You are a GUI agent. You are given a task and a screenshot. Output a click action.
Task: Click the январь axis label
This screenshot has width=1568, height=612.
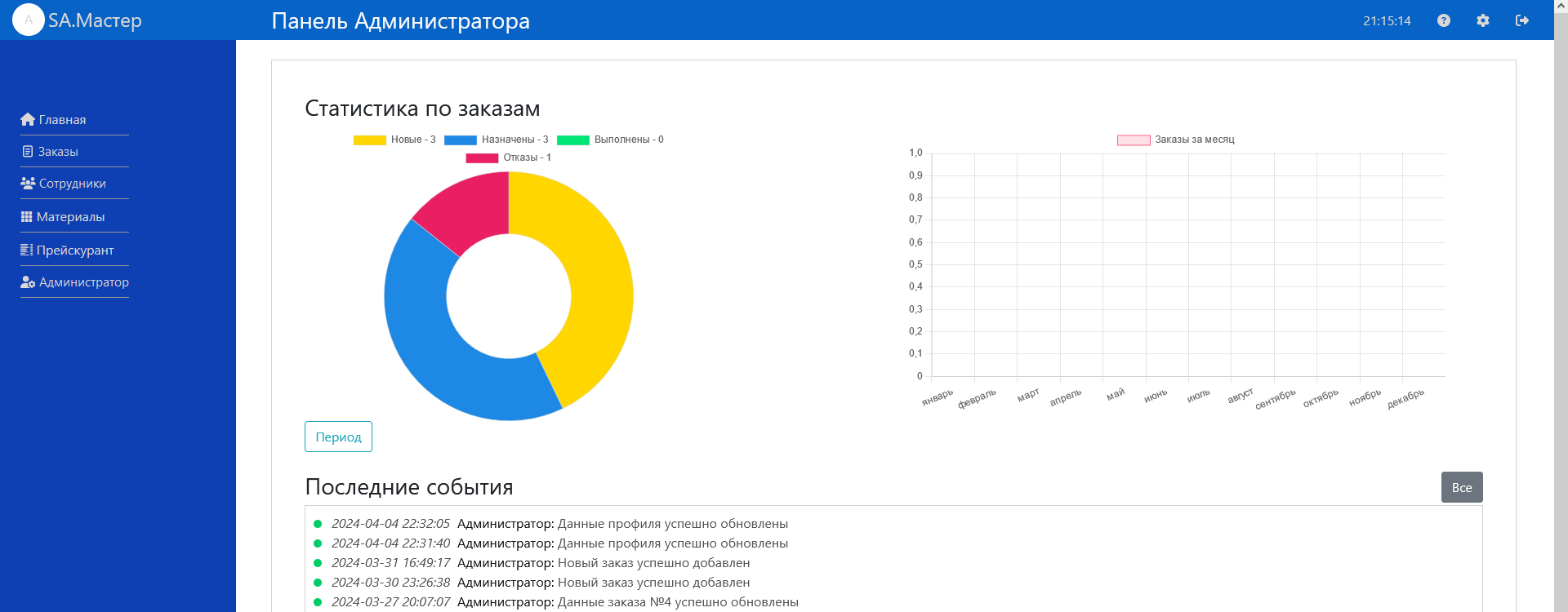[937, 397]
